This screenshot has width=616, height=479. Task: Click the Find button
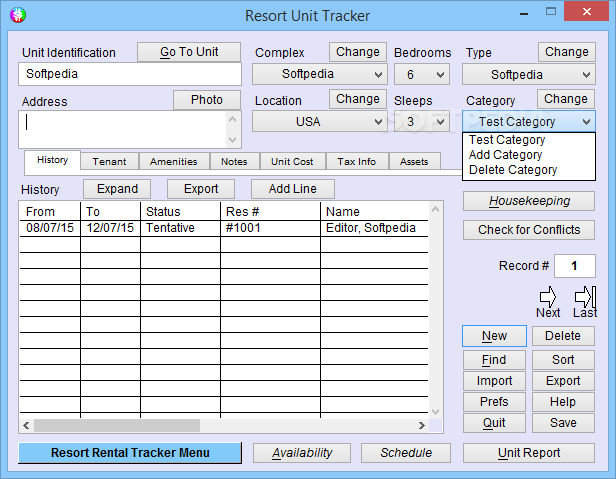click(494, 360)
